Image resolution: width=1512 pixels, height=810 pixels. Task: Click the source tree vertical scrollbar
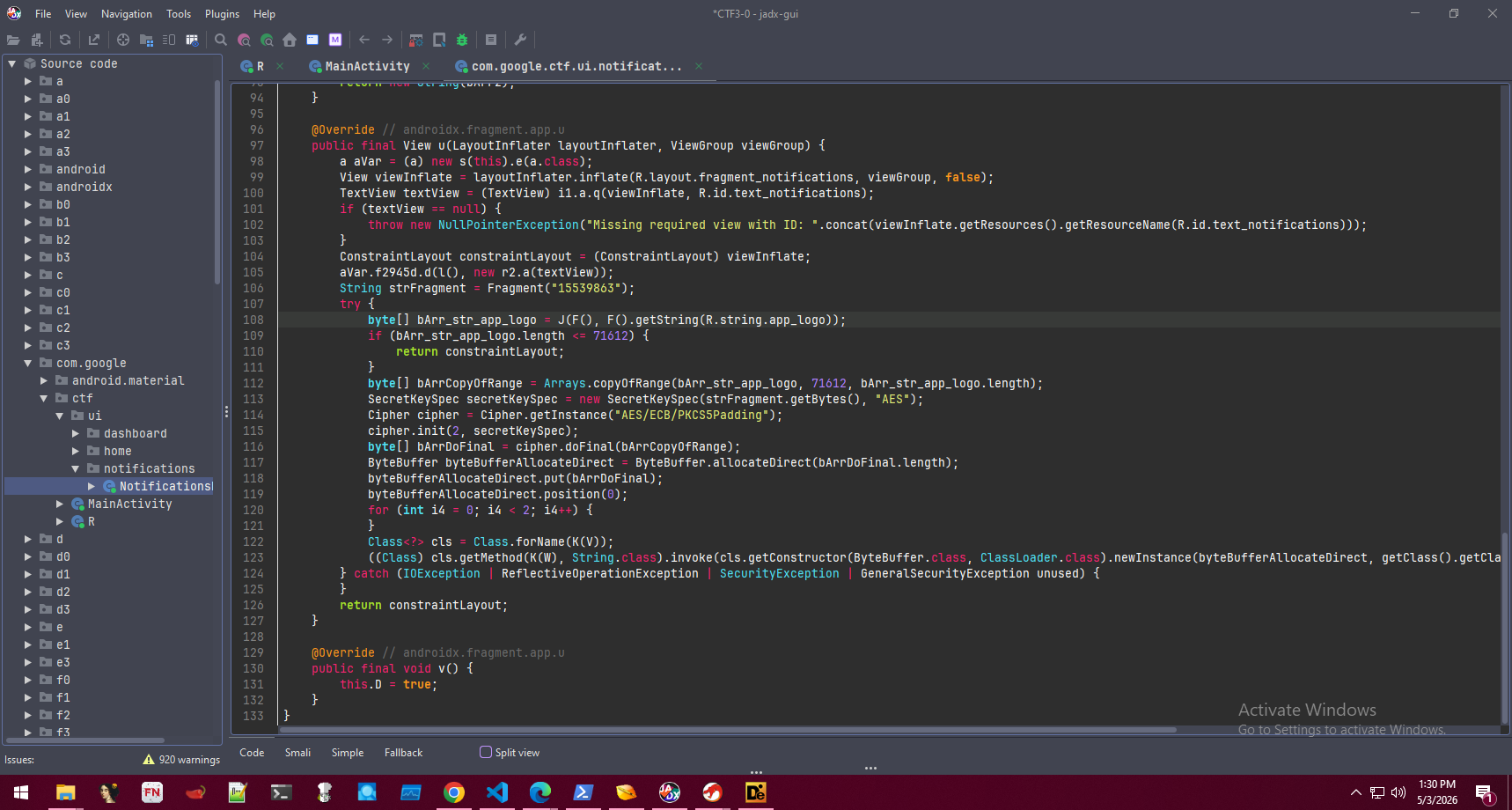point(217,181)
